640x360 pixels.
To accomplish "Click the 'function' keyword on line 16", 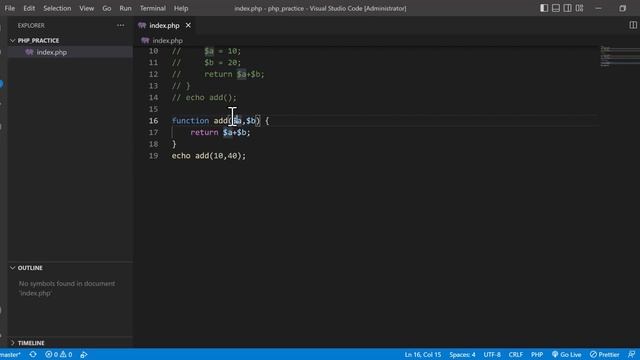I will [x=190, y=121].
